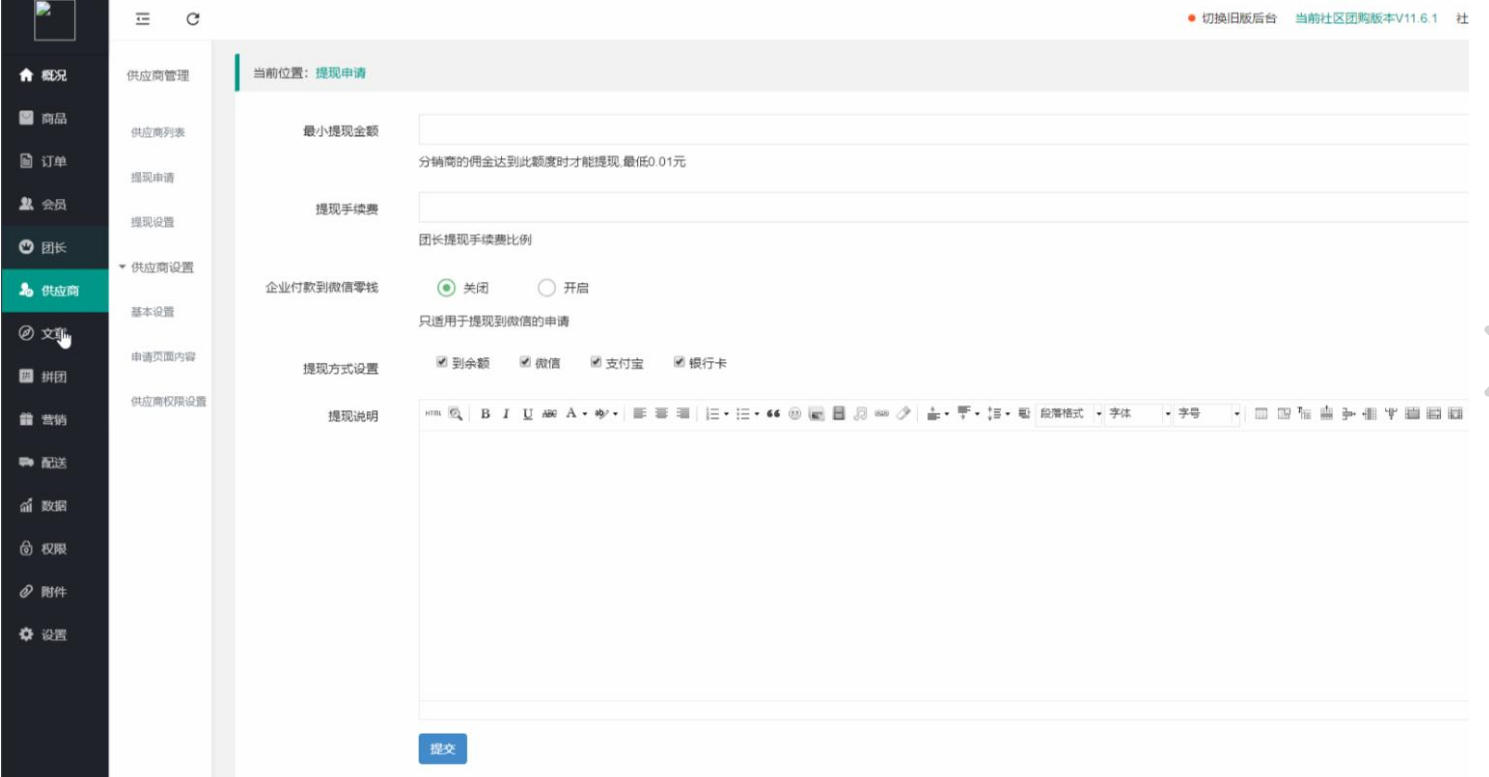Toggle bold formatting in the editor
The width and height of the screenshot is (1489, 777).
(486, 414)
